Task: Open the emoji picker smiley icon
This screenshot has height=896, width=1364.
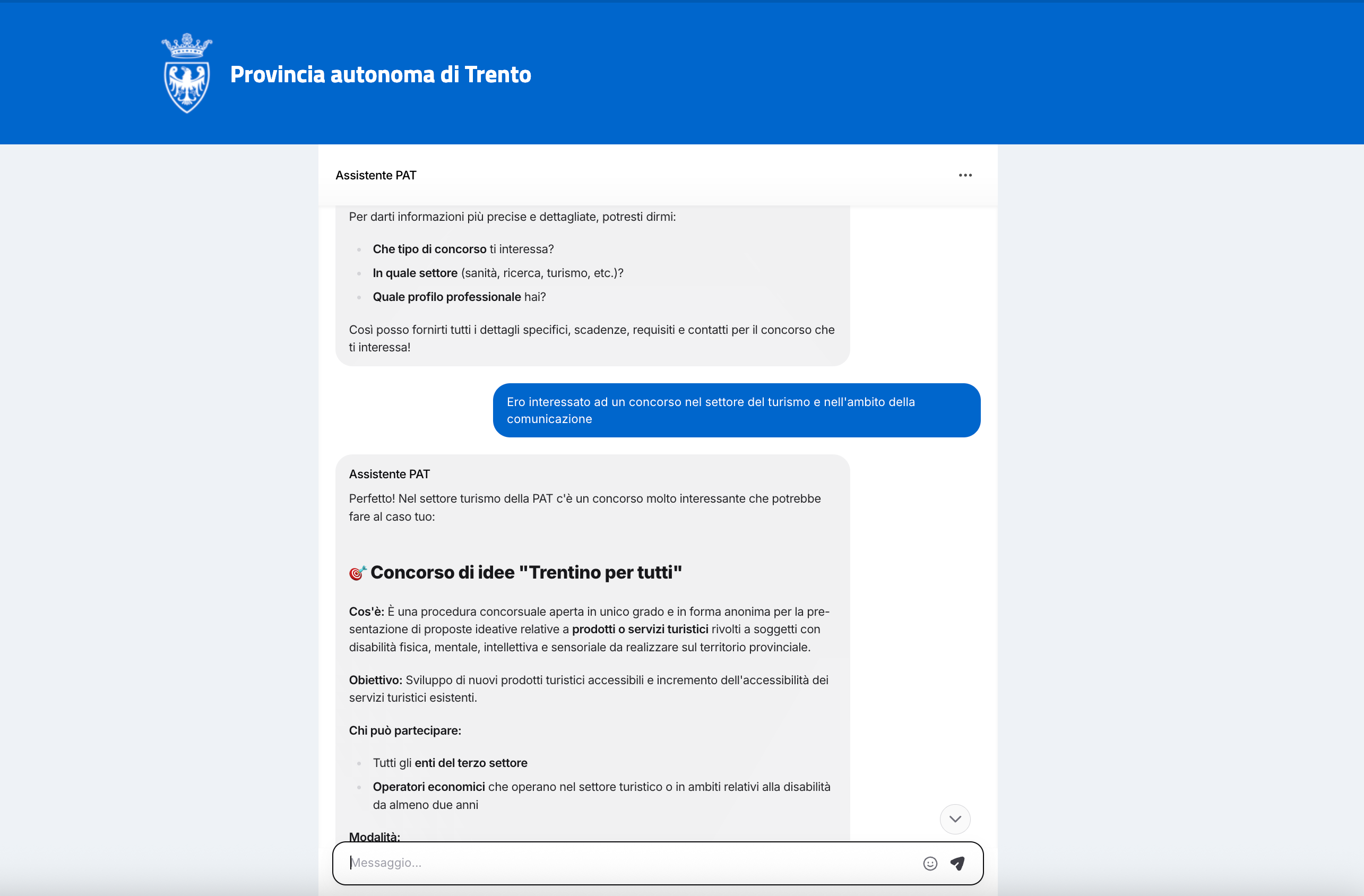Action: pyautogui.click(x=929, y=863)
